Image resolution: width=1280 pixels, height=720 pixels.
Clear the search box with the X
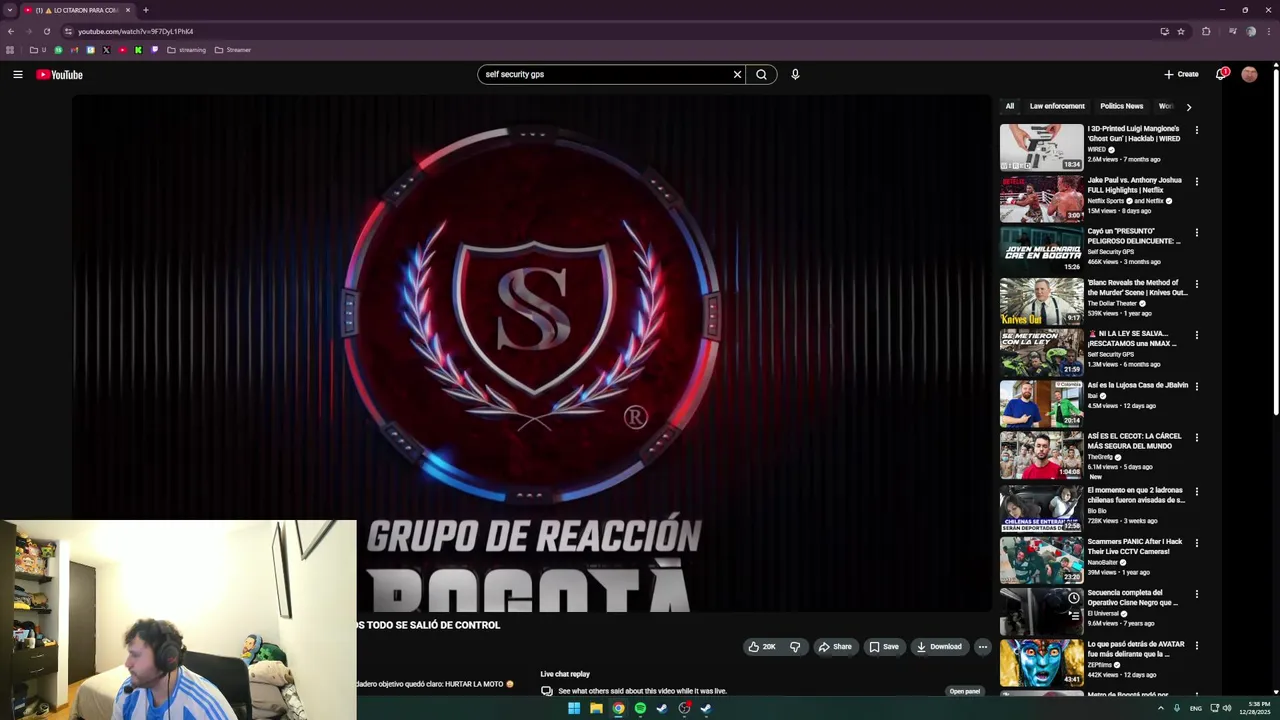737,74
